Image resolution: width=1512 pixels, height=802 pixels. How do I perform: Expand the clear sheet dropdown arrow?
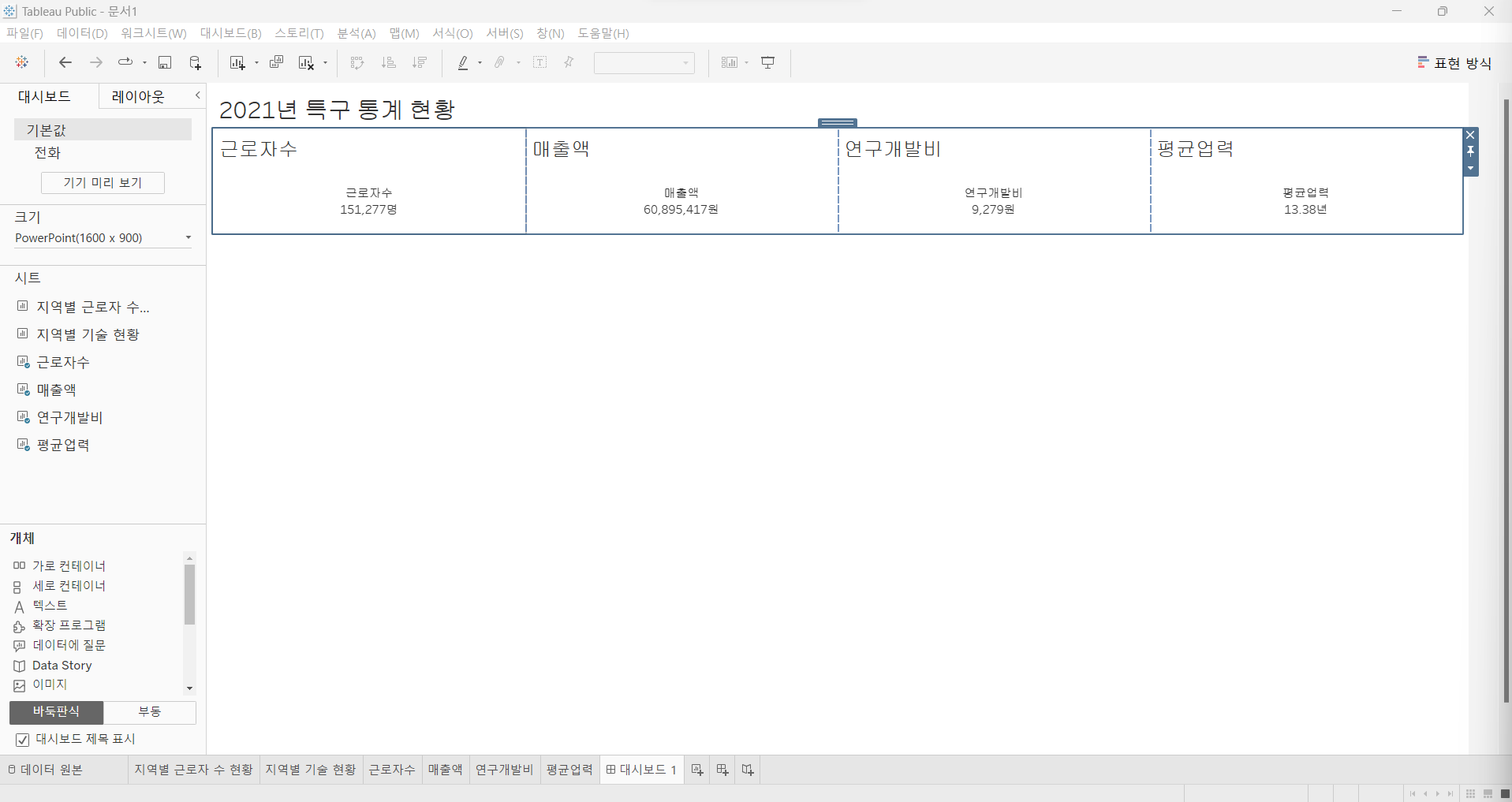pyautogui.click(x=325, y=62)
